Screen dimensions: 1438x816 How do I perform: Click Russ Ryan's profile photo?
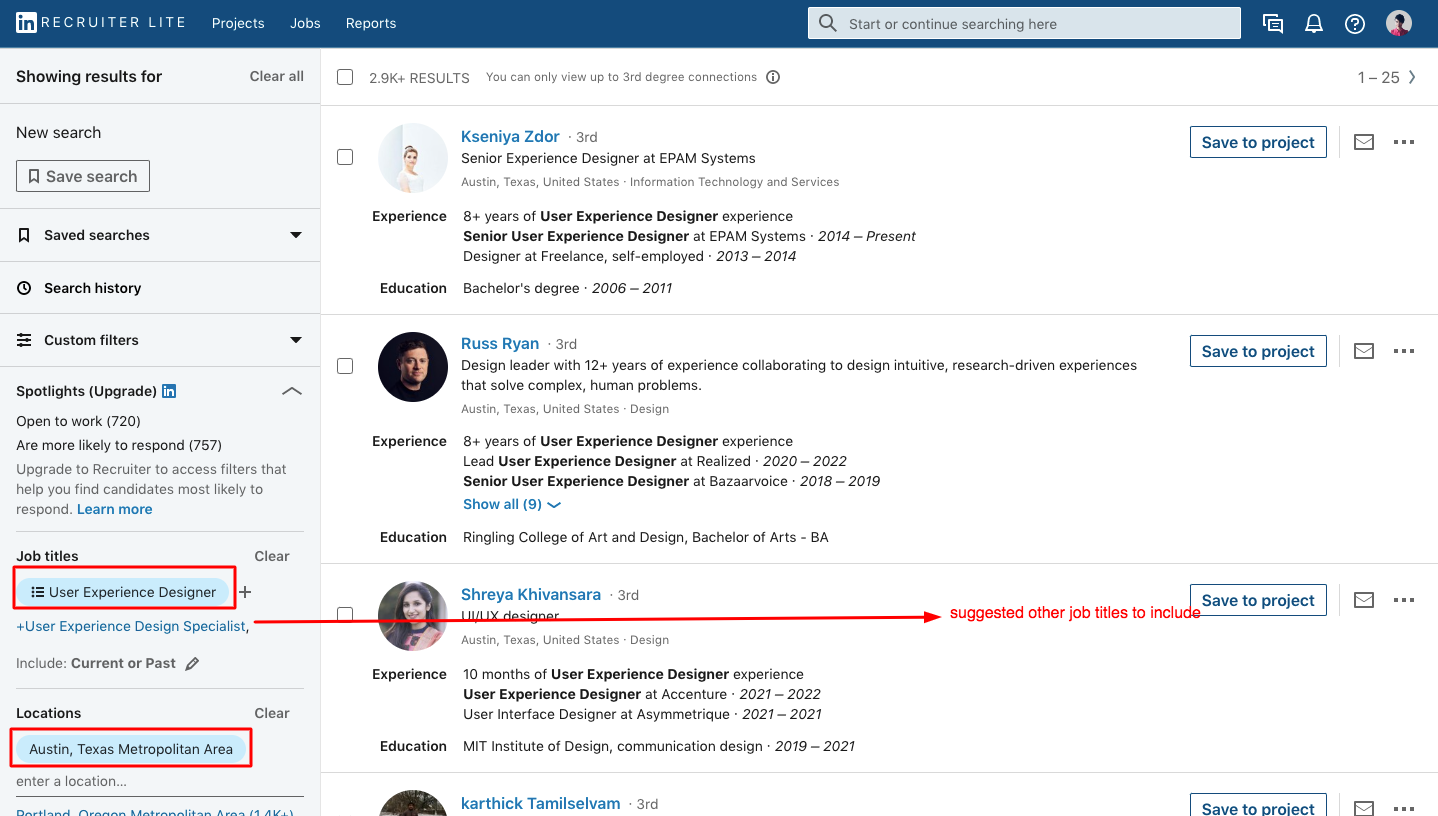tap(413, 367)
